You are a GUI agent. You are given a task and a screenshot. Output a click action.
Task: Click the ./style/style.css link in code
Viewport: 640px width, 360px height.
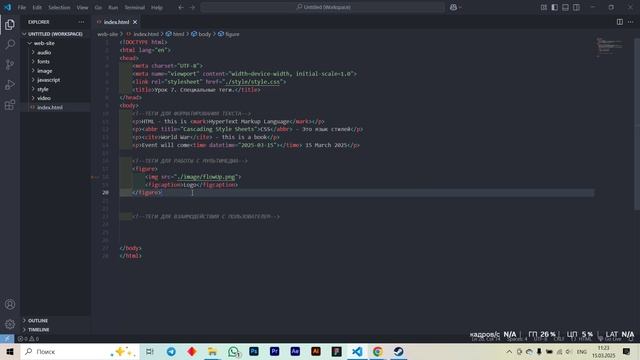tap(253, 82)
